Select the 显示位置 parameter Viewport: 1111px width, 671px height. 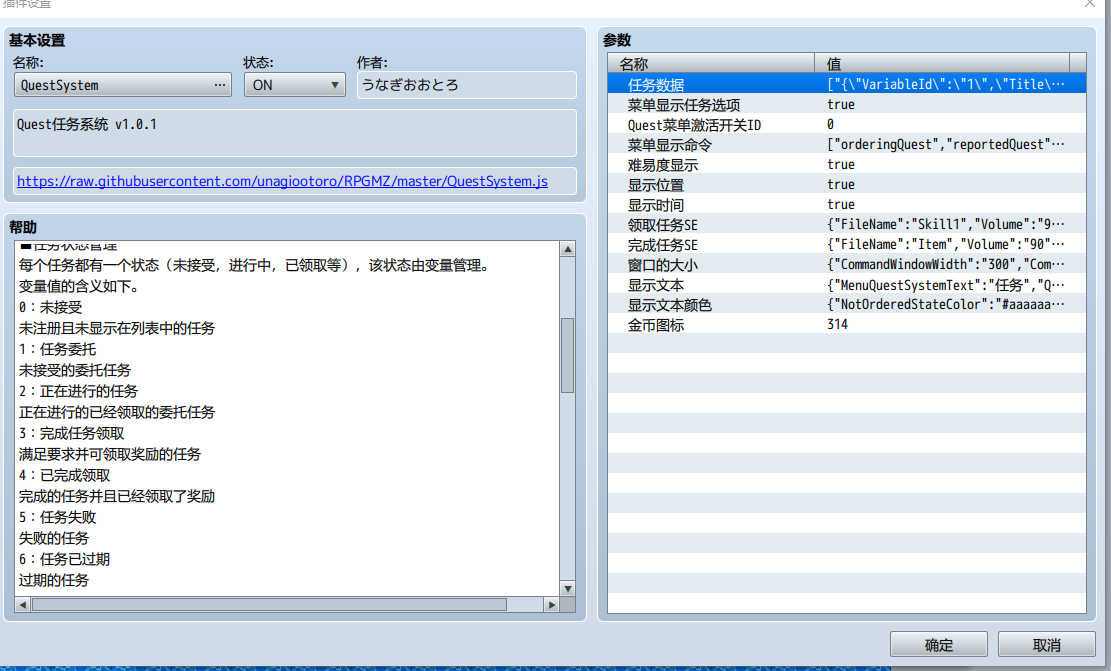(847, 184)
